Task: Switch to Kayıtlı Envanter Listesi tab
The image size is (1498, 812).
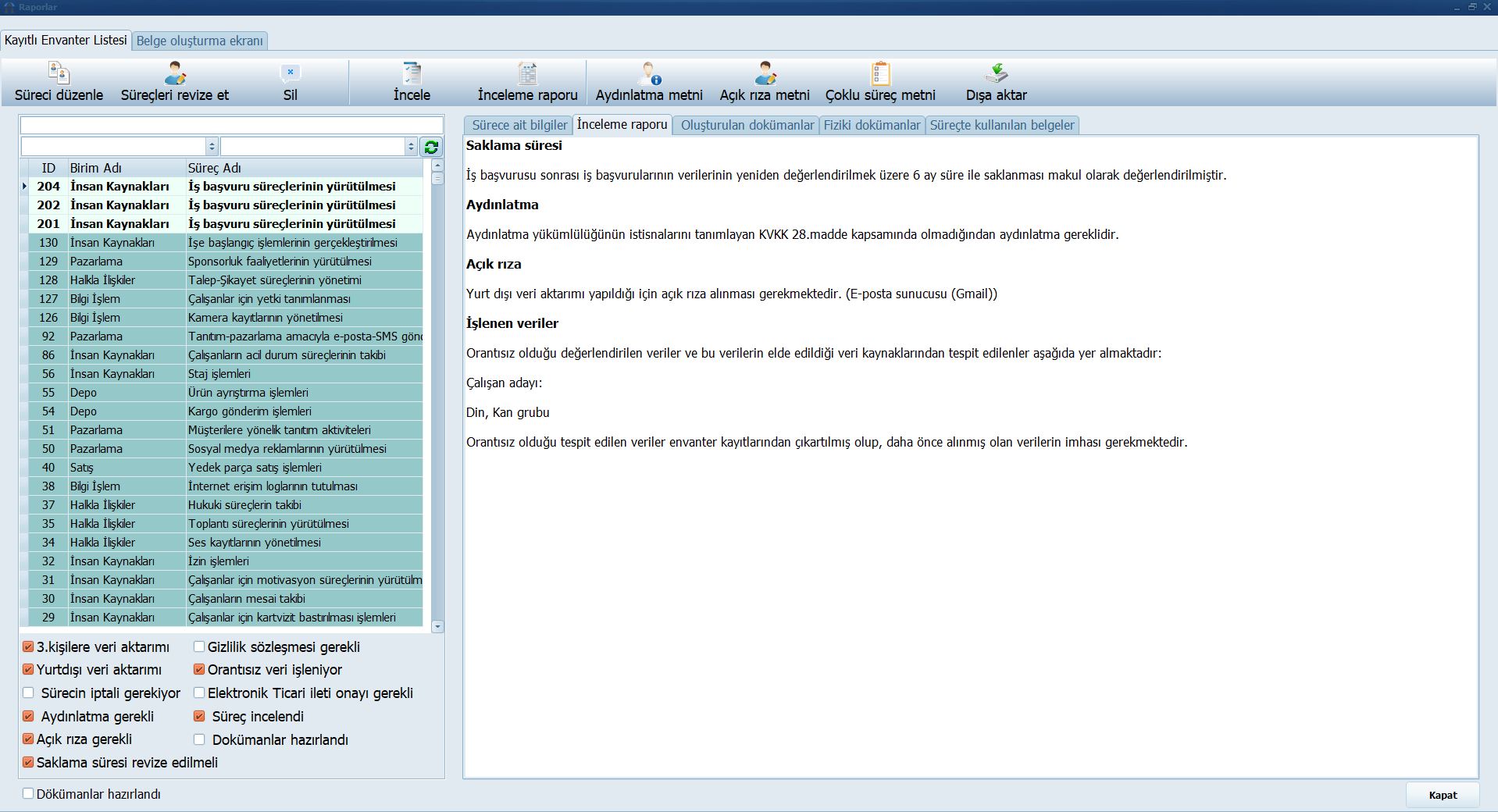Action: click(x=66, y=41)
